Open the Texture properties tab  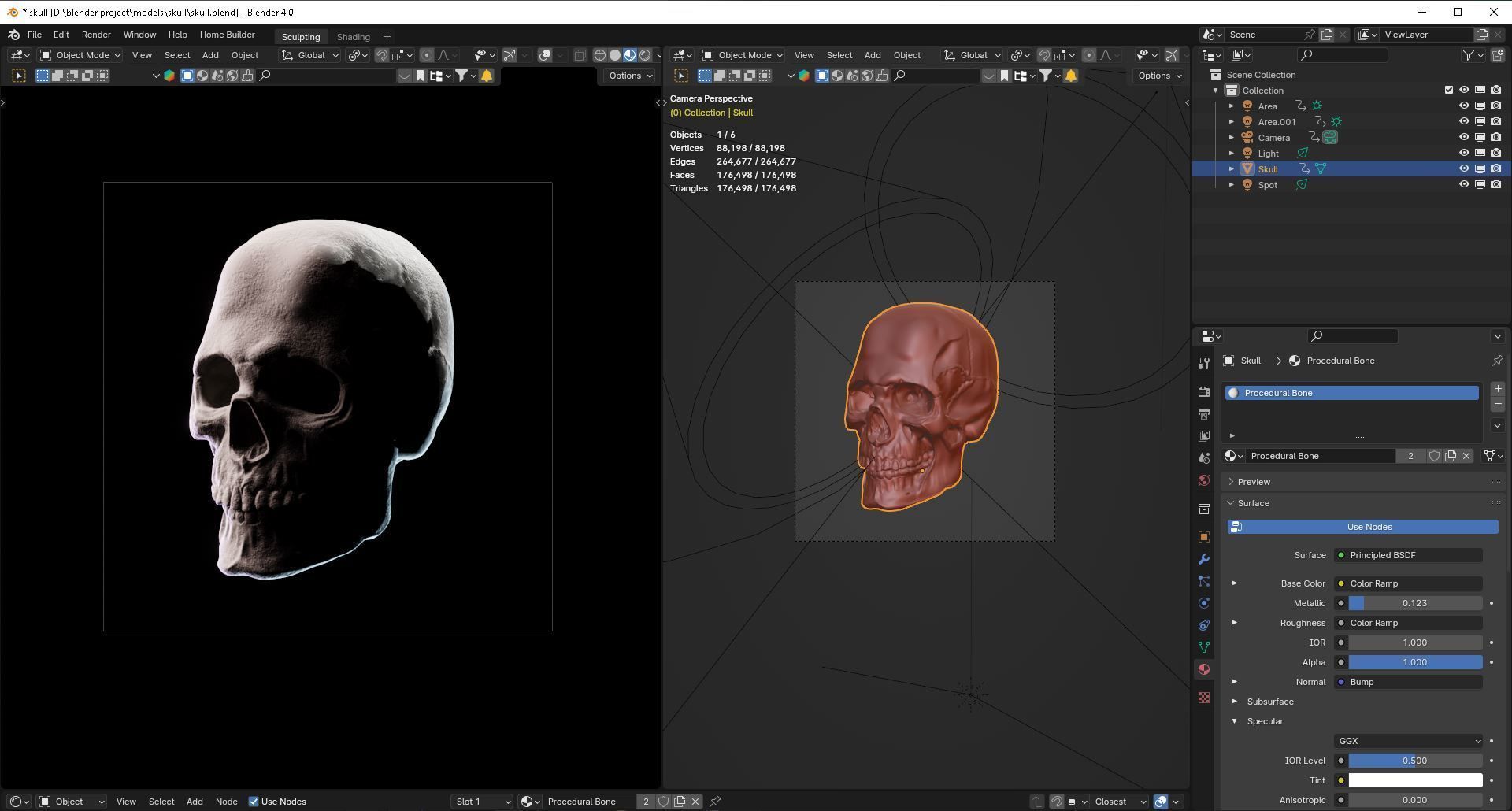(1203, 698)
